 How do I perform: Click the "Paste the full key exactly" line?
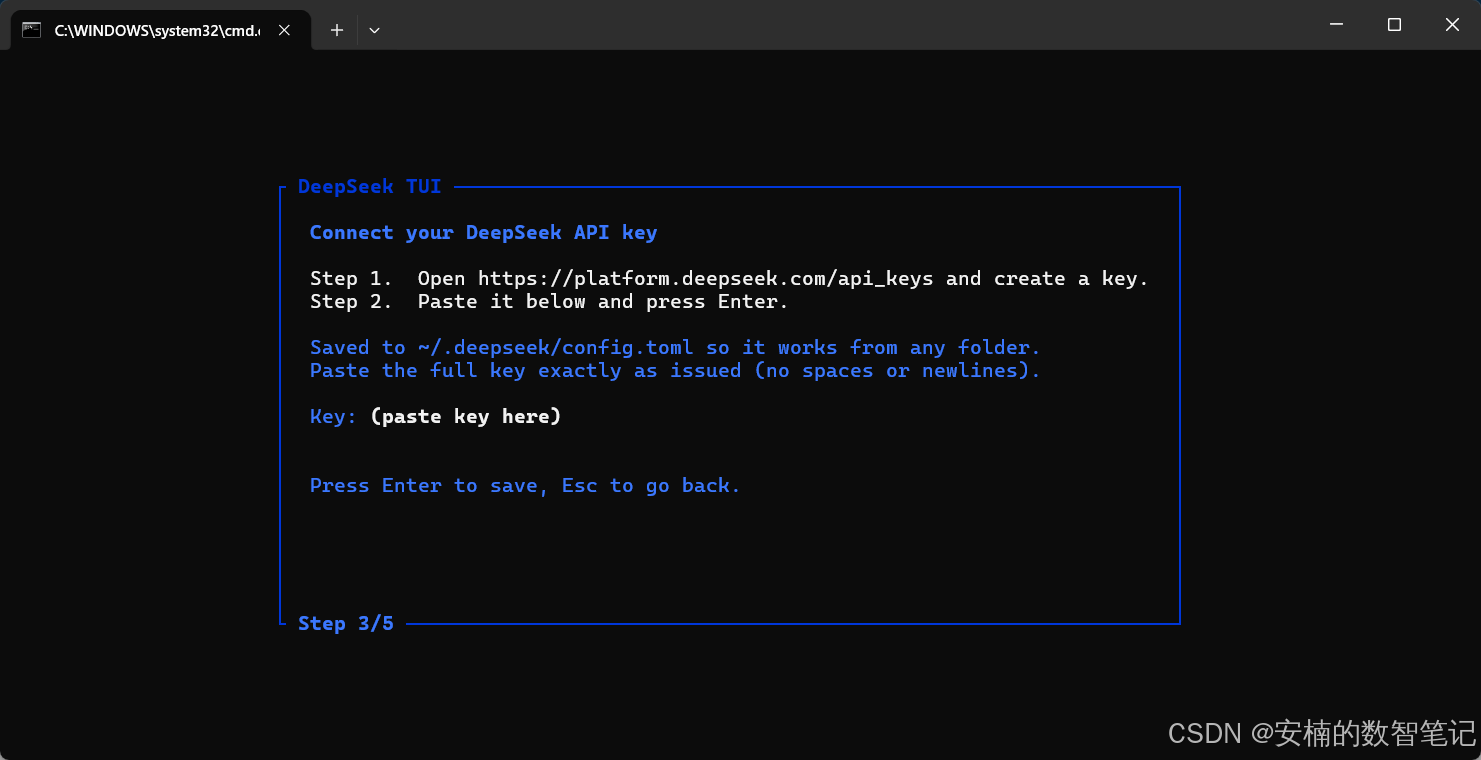pyautogui.click(x=675, y=371)
